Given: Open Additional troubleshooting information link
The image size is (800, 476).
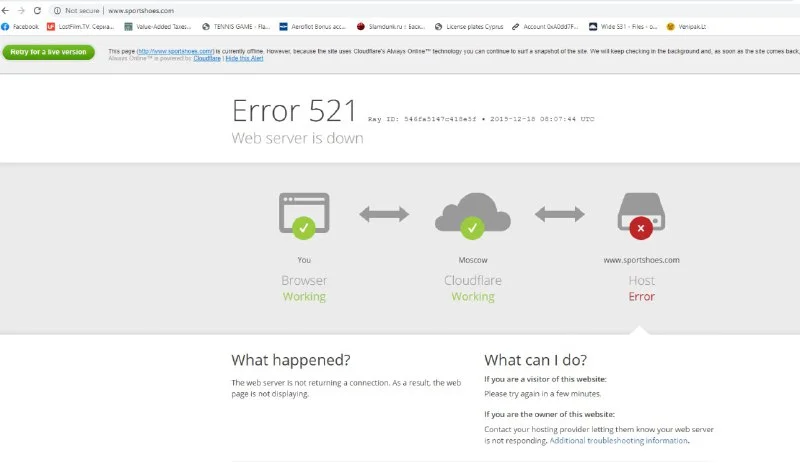Looking at the screenshot, I should click(x=618, y=441).
